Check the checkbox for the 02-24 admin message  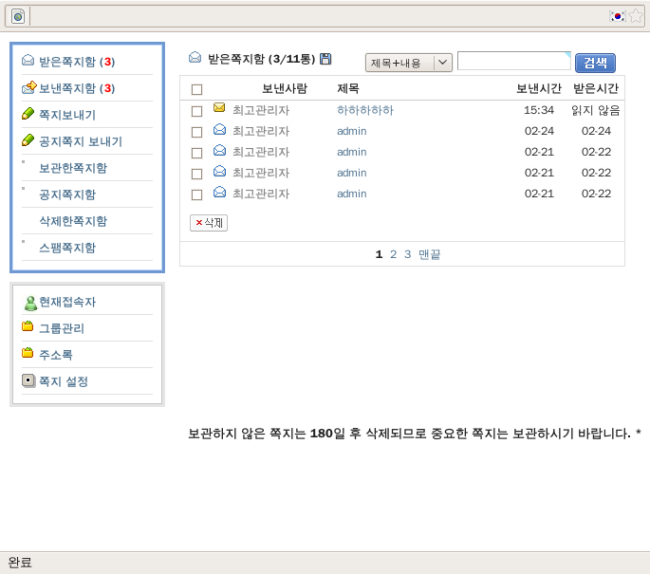click(197, 131)
